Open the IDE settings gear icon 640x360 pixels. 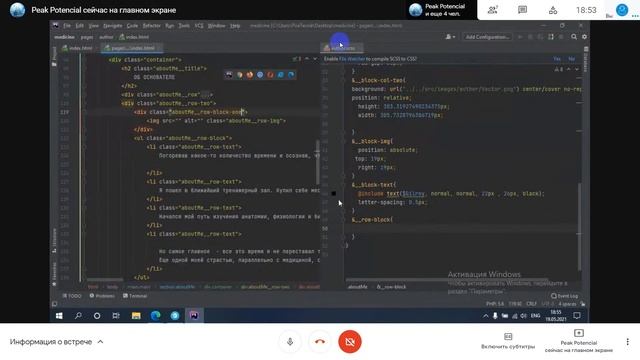584,37
